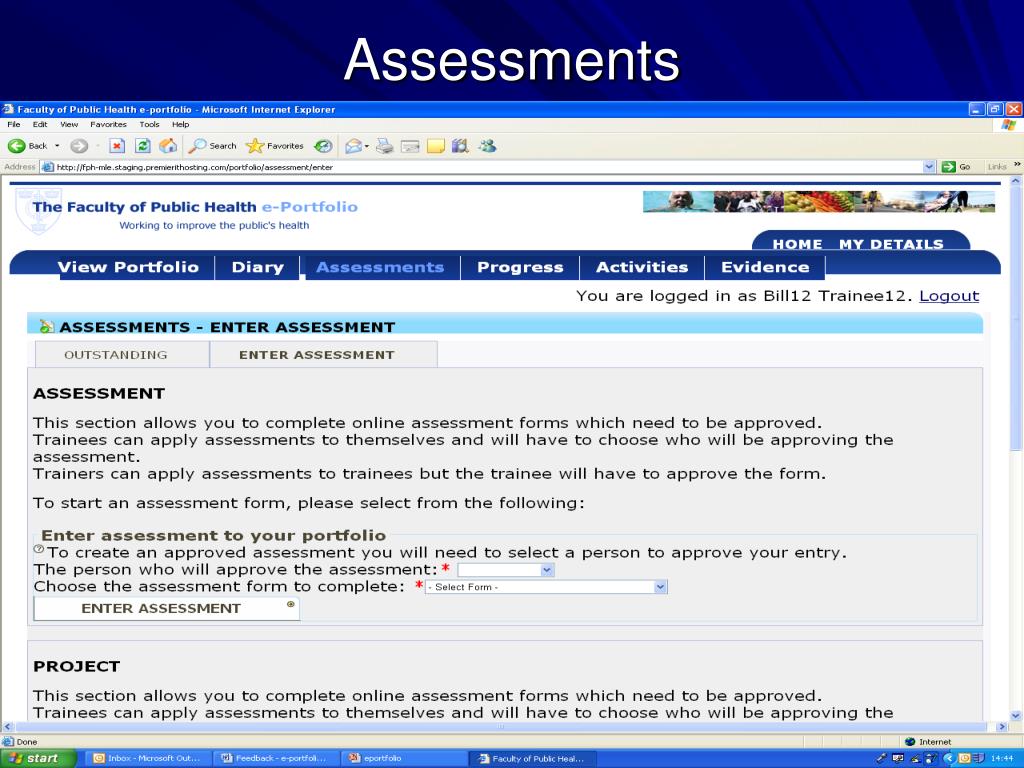Screen dimensions: 1024x768
Task: Open the Home page icon in the toolbar
Action: point(168,146)
